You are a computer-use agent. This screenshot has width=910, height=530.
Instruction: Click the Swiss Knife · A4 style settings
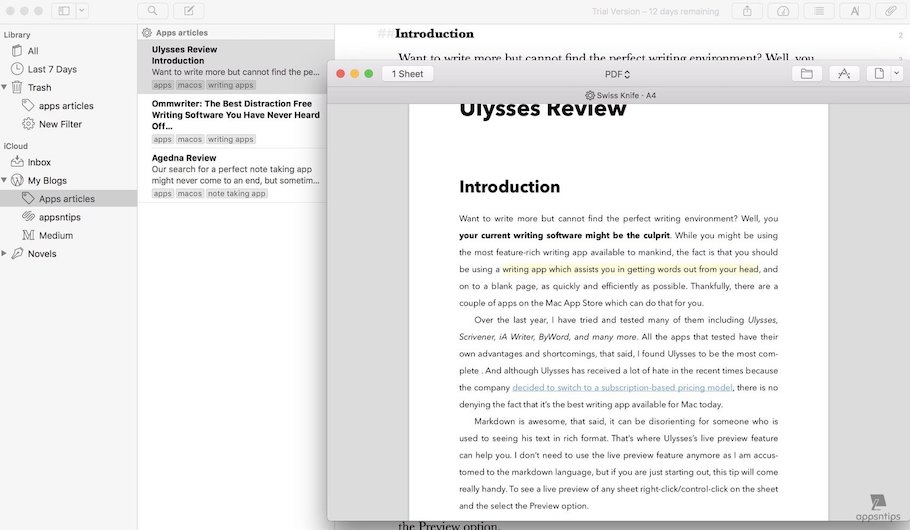pyautogui.click(x=620, y=96)
